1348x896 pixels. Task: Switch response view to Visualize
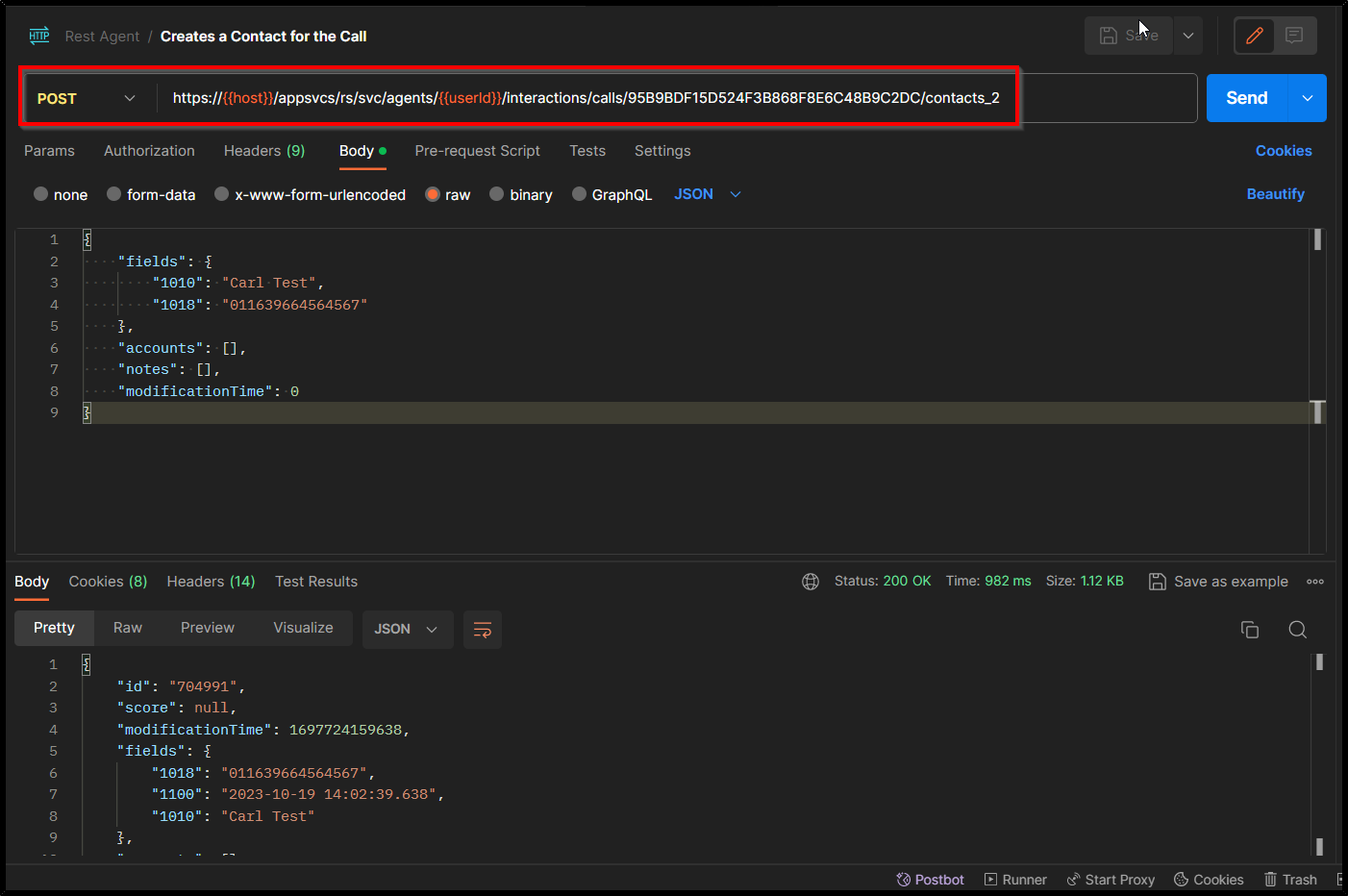(303, 628)
